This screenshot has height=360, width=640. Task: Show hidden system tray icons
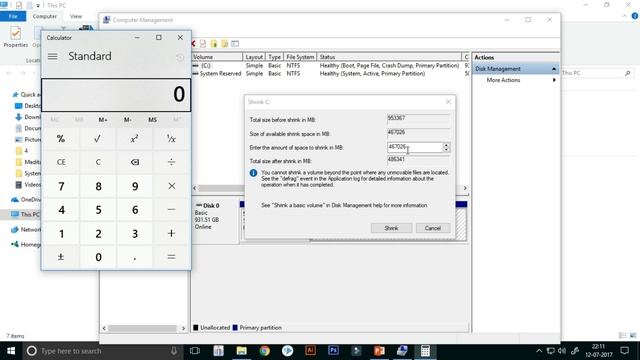[x=539, y=351]
